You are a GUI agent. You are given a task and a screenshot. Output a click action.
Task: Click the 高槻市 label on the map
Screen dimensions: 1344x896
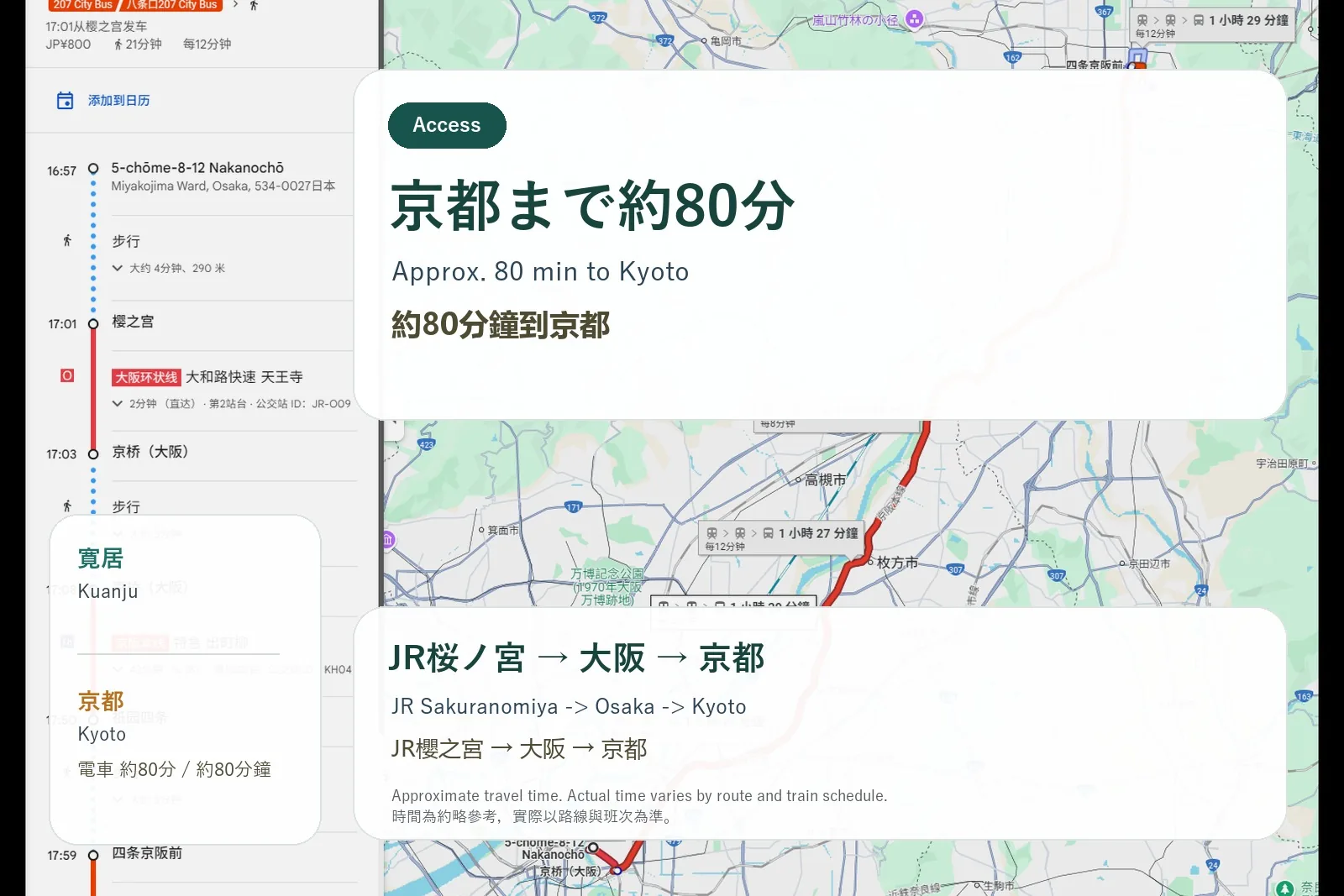[825, 479]
